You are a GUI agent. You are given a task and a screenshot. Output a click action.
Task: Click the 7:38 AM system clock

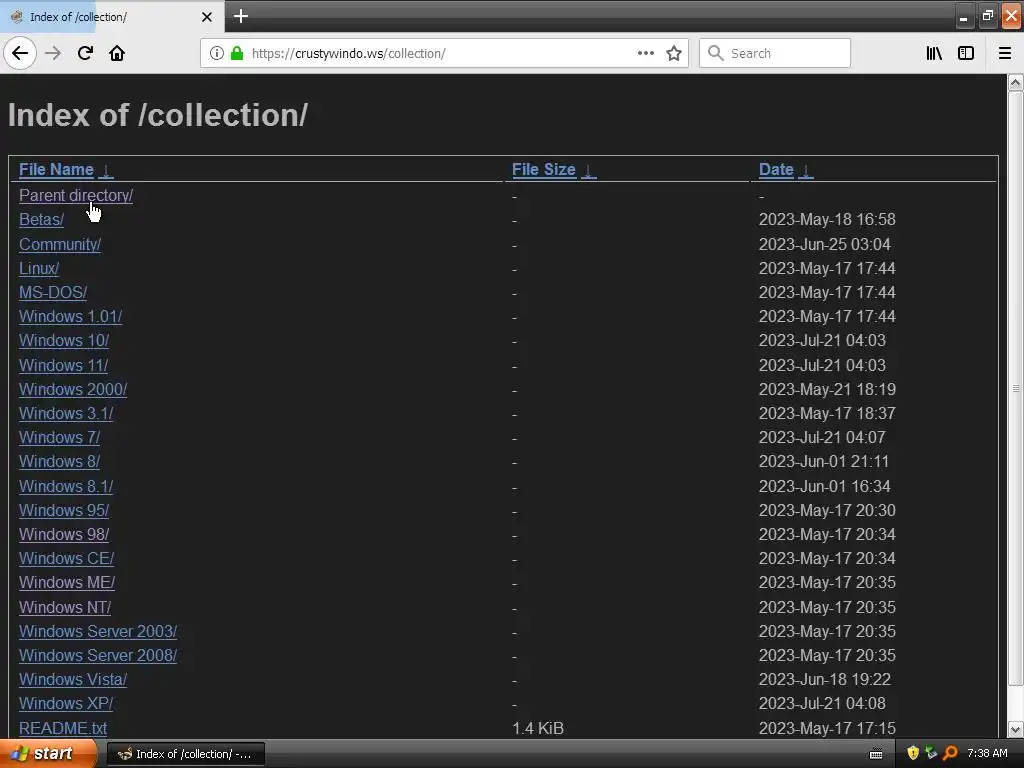click(987, 754)
